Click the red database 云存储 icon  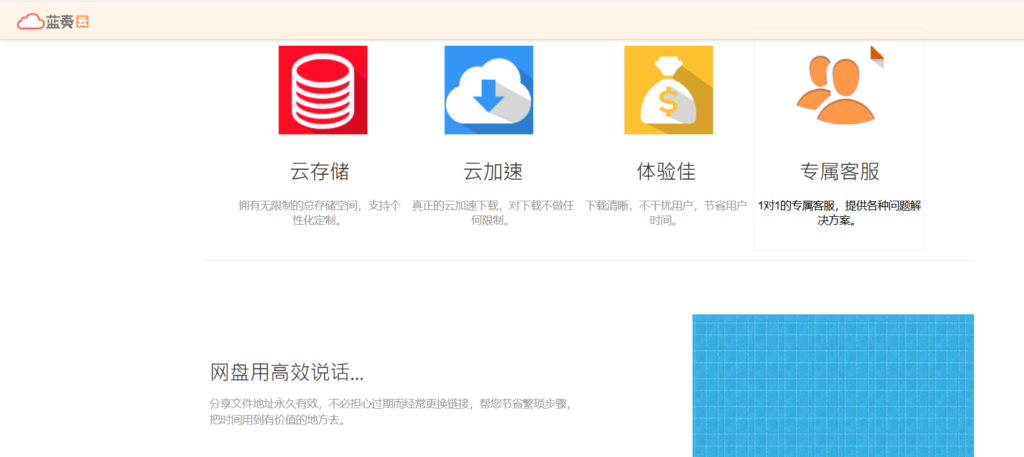point(323,90)
